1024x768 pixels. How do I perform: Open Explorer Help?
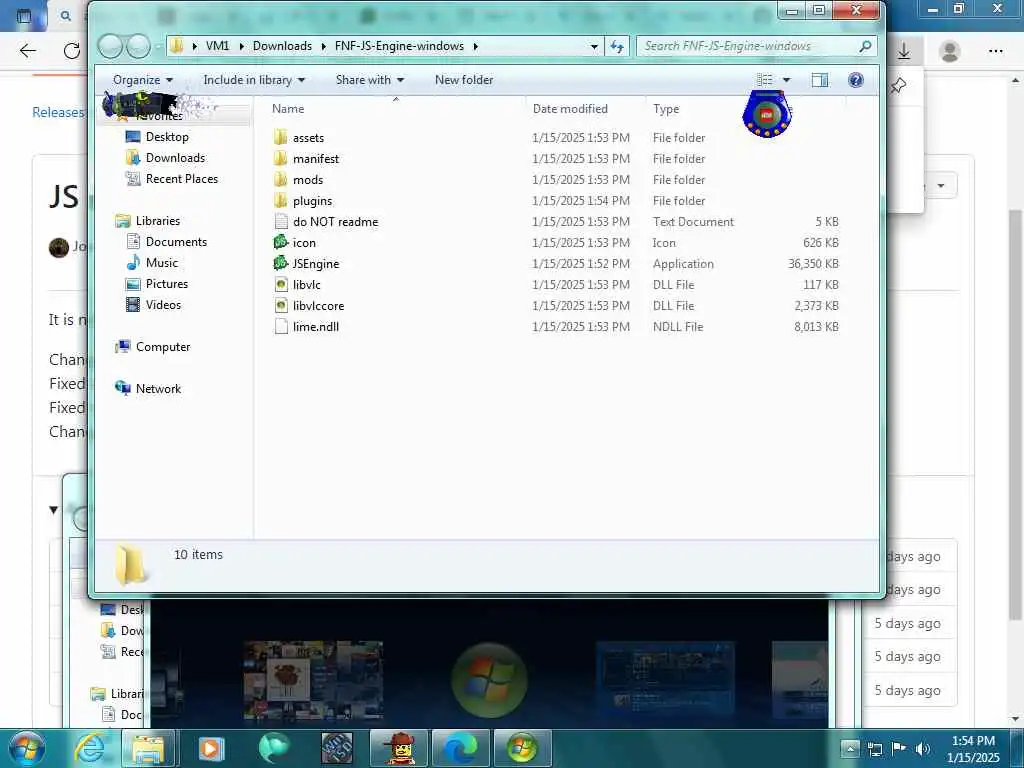856,80
